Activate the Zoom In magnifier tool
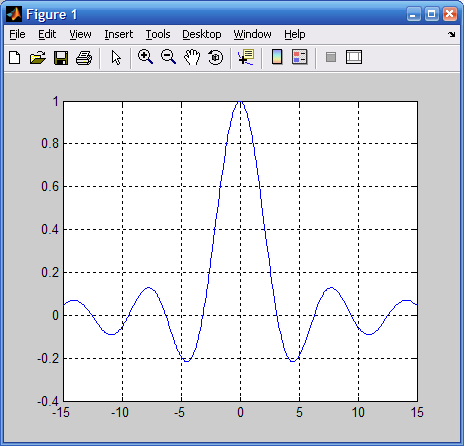 (x=145, y=57)
